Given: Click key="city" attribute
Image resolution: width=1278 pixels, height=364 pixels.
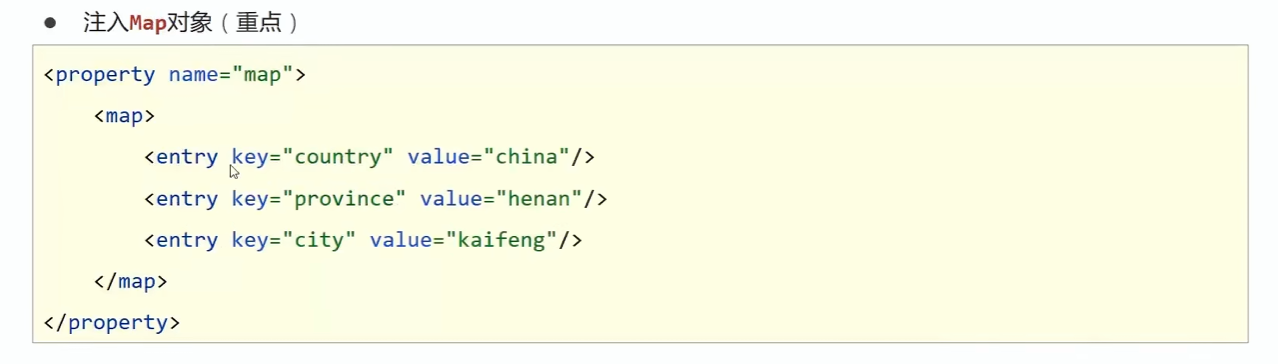Looking at the screenshot, I should point(294,240).
